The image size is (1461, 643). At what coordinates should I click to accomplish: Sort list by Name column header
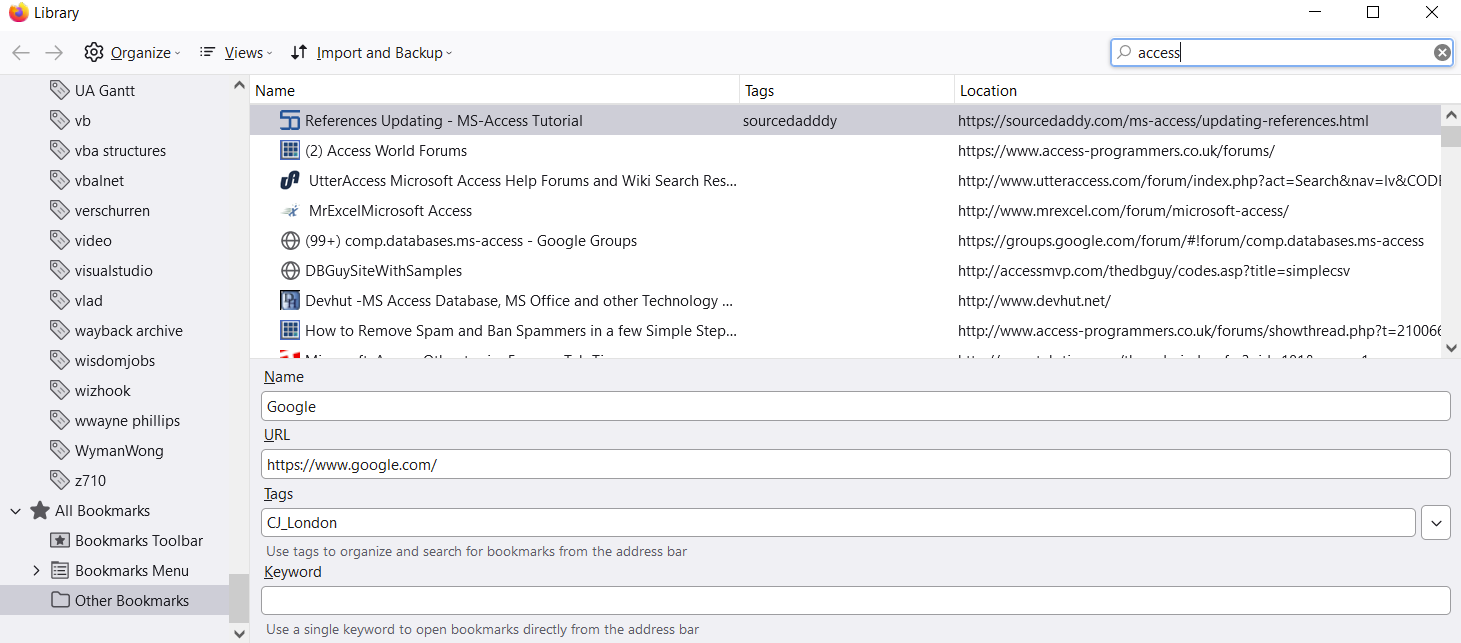pos(494,91)
